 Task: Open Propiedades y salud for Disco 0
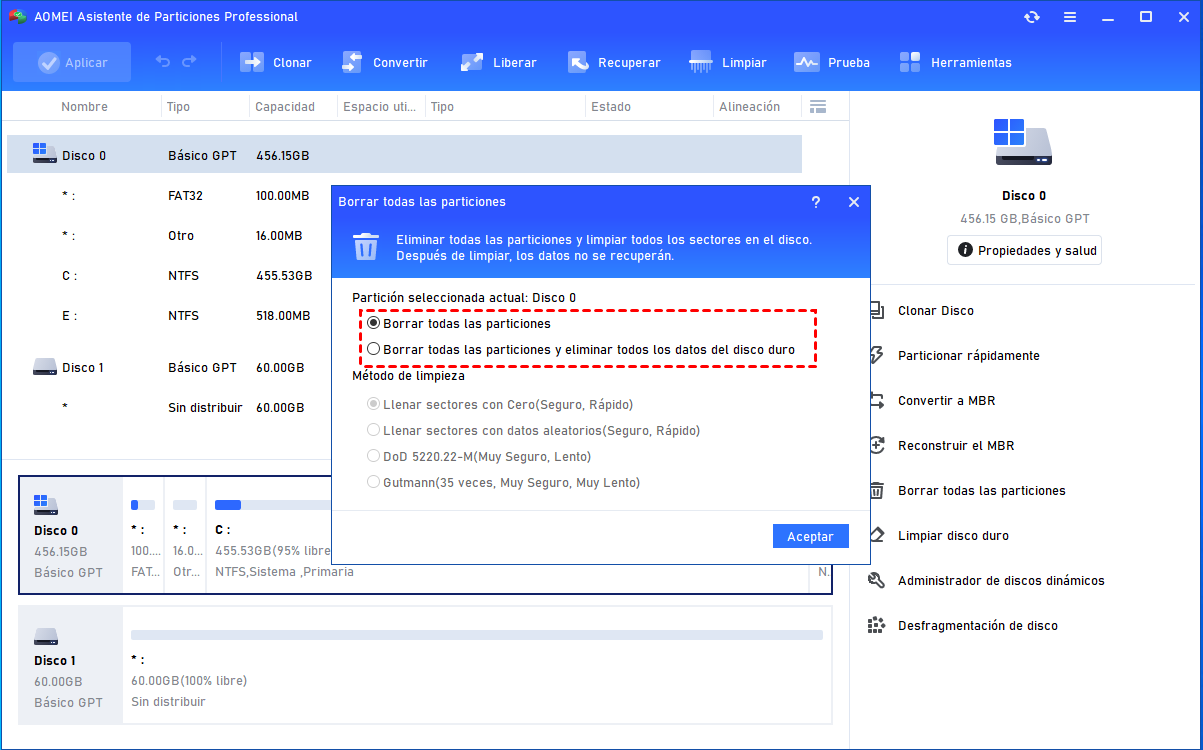[x=1024, y=250]
